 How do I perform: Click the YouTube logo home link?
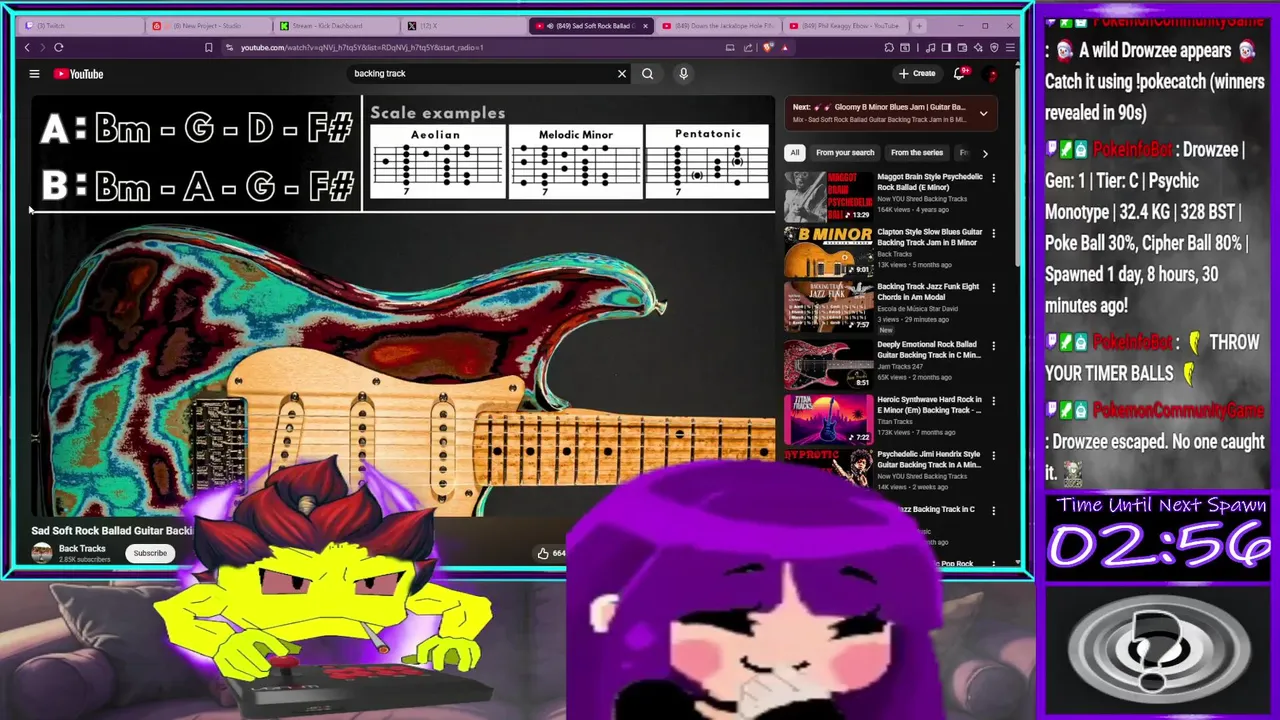79,74
